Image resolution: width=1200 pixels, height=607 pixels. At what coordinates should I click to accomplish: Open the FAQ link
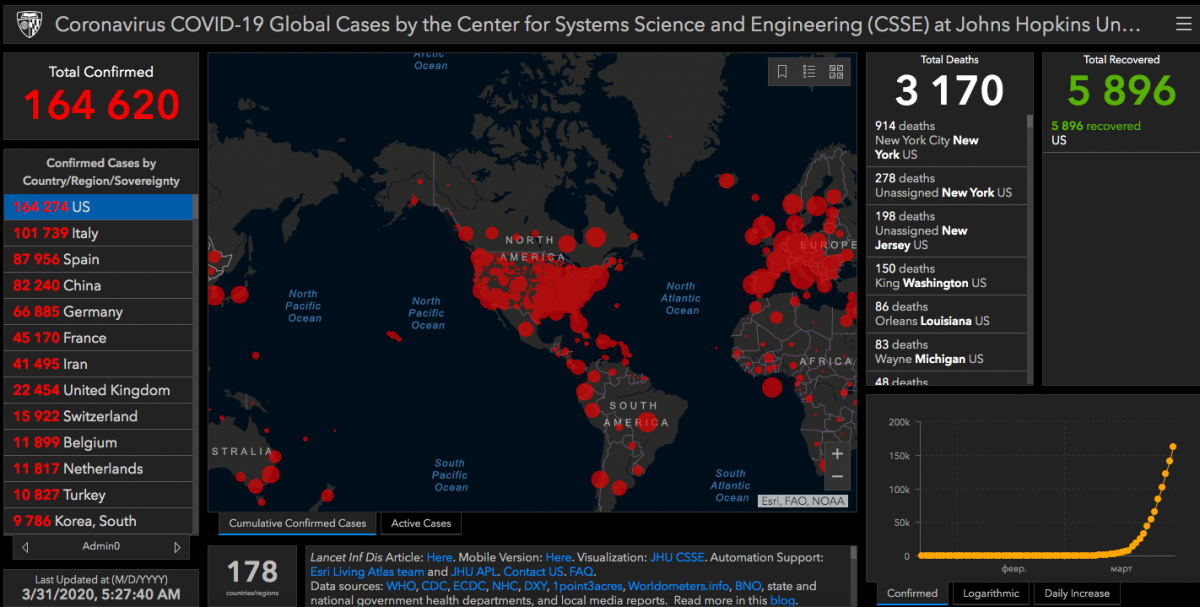pyautogui.click(x=581, y=572)
